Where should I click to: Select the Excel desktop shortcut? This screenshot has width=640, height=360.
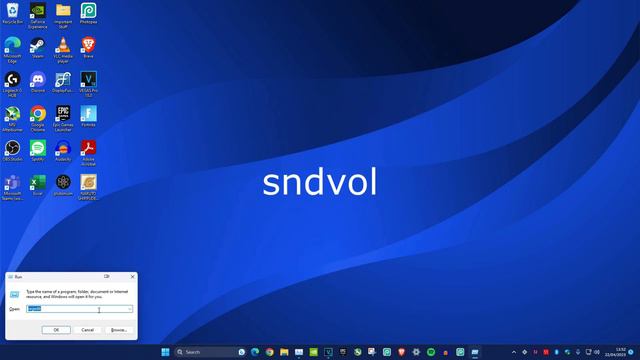pyautogui.click(x=38, y=185)
